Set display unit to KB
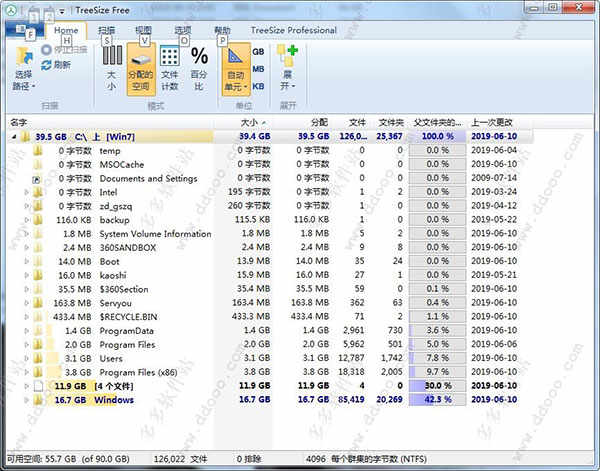The image size is (600, 471). click(258, 86)
